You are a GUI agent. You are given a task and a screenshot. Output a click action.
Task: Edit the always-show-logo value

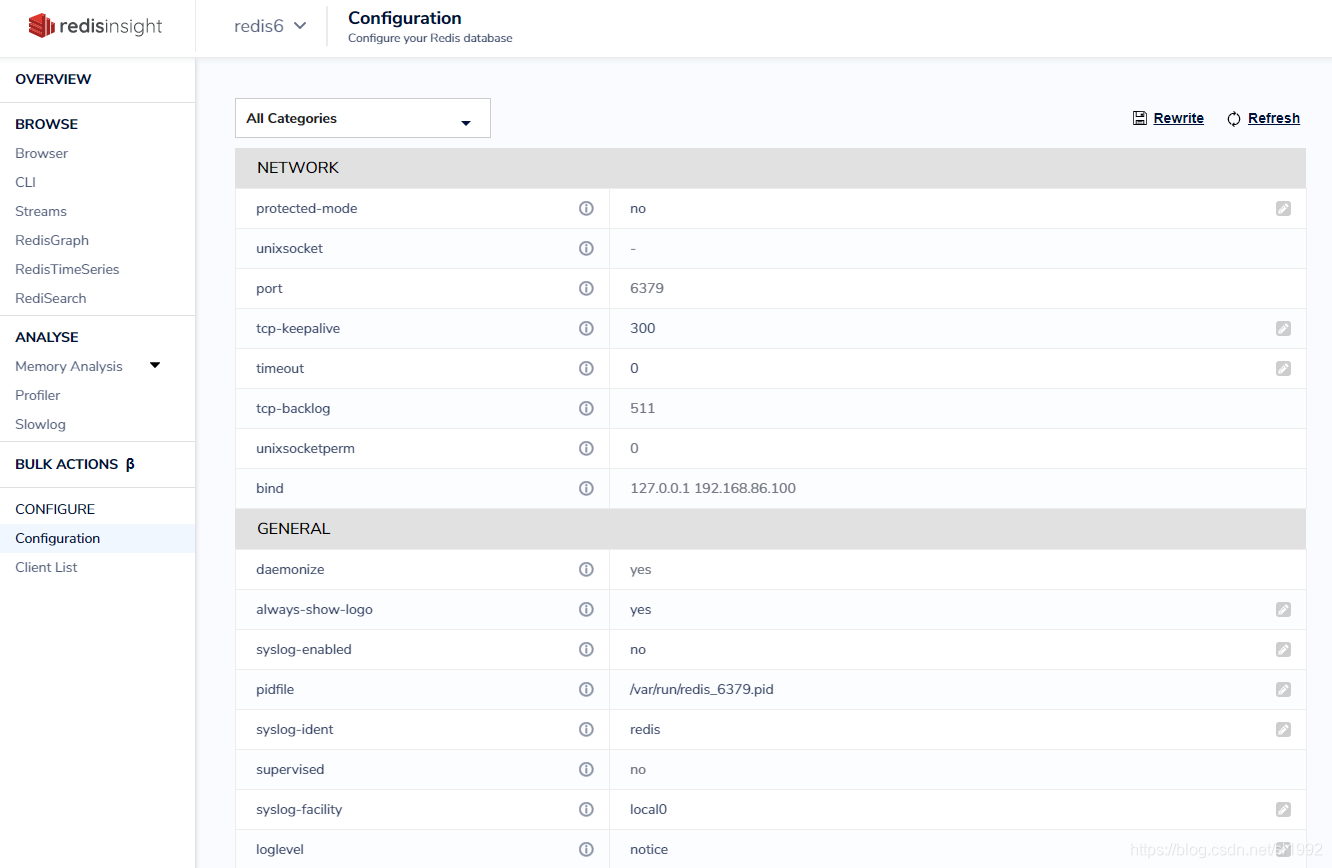[1283, 609]
